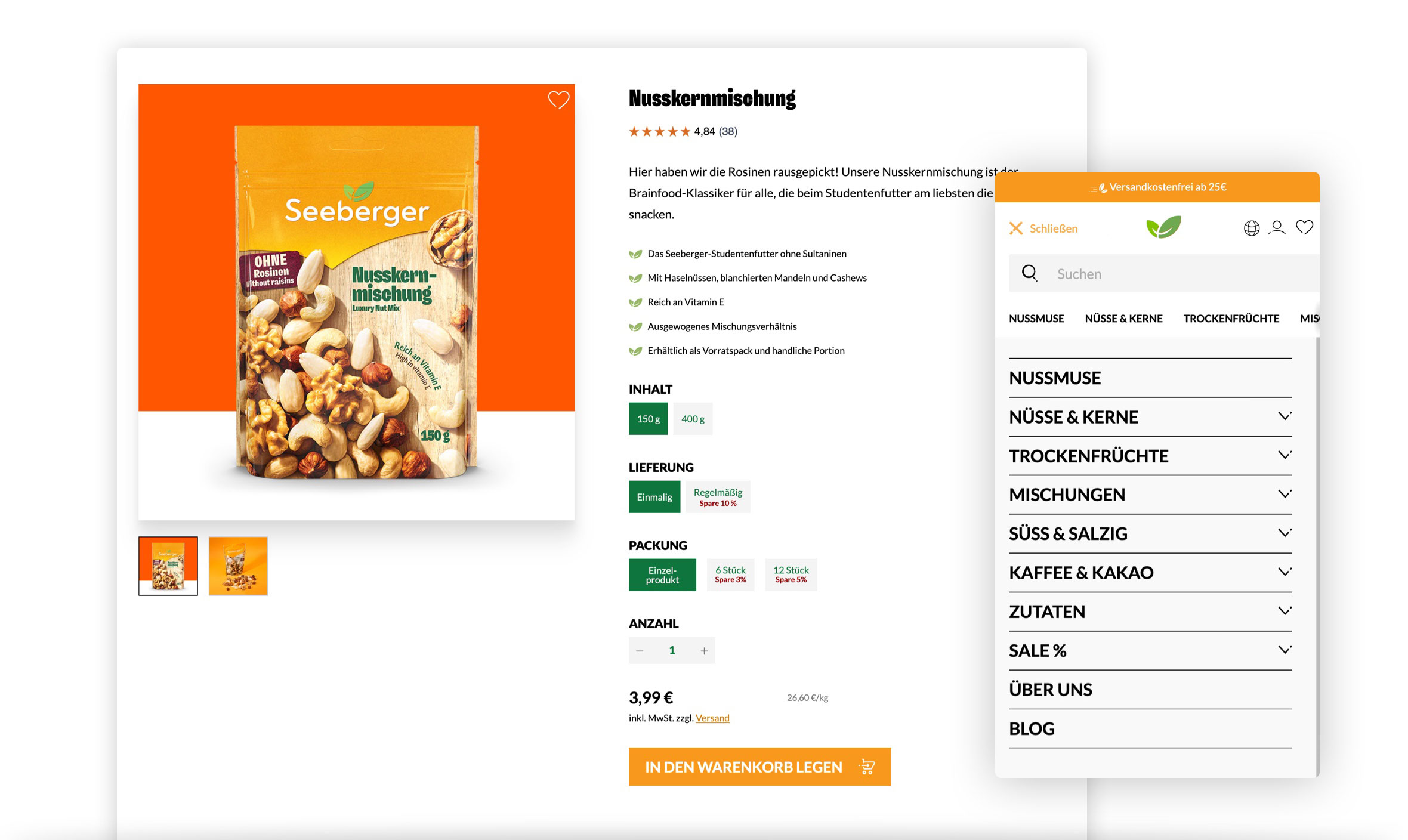Viewport: 1408px width, 840px height.
Task: Expand the NÜSSE & KERNE menu section
Action: pyautogui.click(x=1285, y=416)
